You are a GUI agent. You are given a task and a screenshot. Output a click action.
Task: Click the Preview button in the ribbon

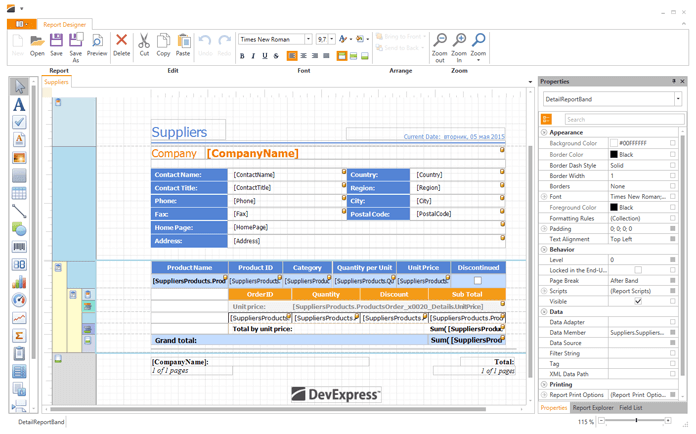[97, 45]
